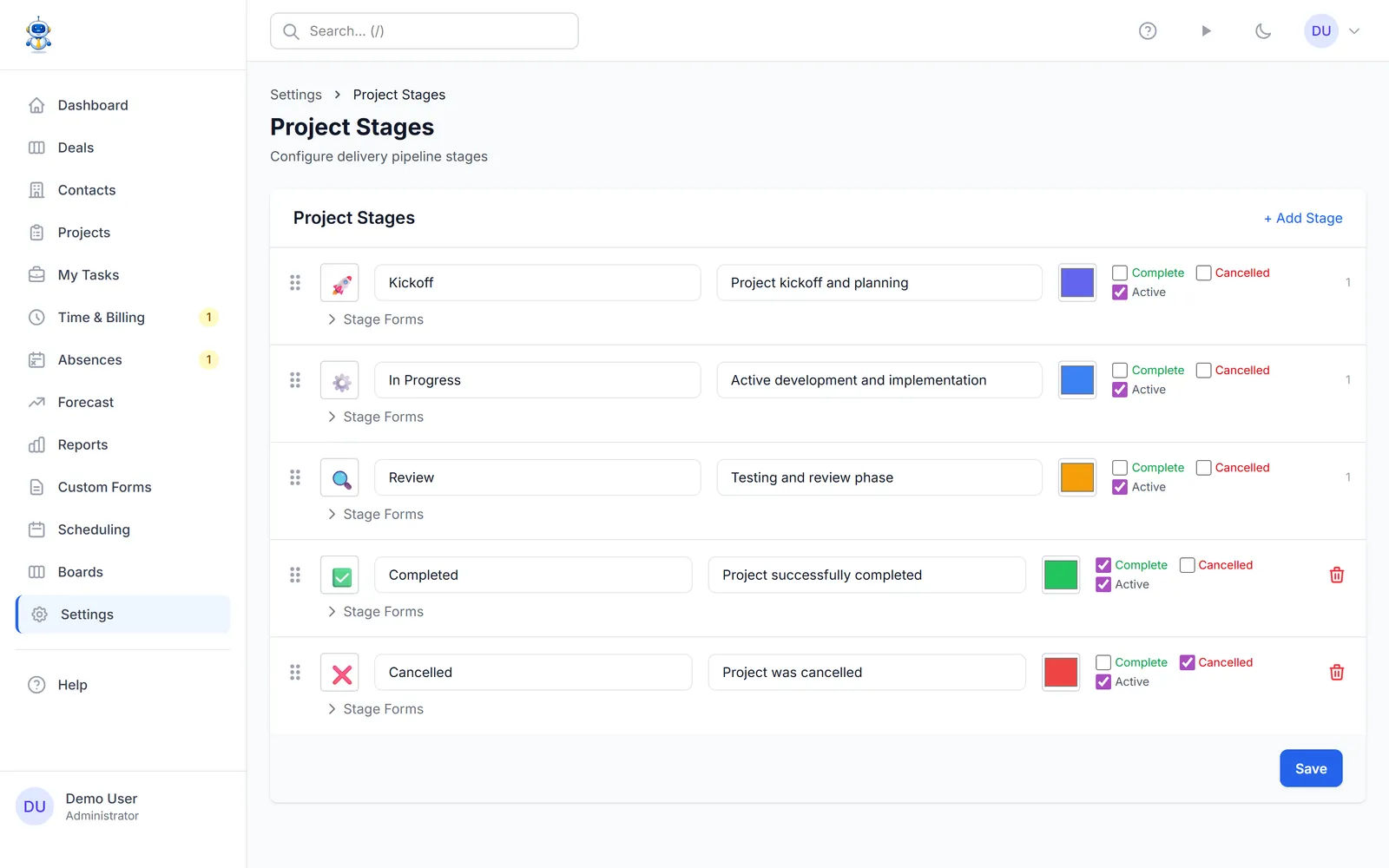This screenshot has width=1389, height=868.
Task: Expand Stage Forms under Kickoff
Action: 375,319
